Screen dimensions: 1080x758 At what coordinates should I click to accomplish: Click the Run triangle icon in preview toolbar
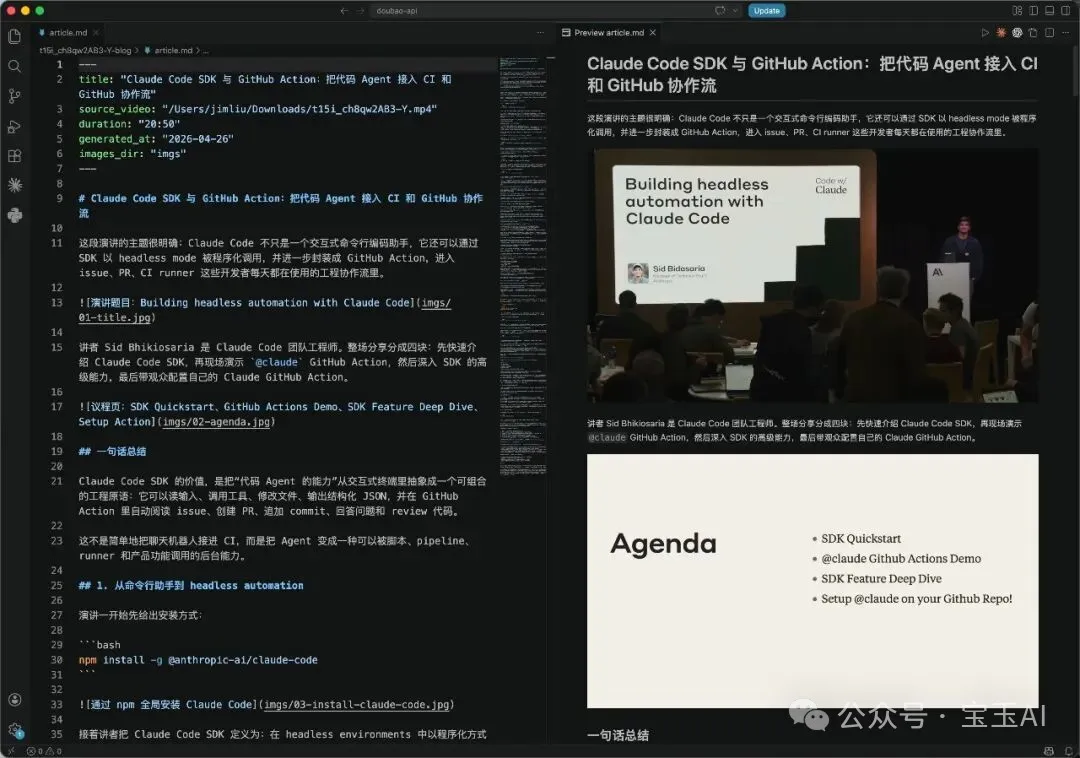tap(985, 32)
